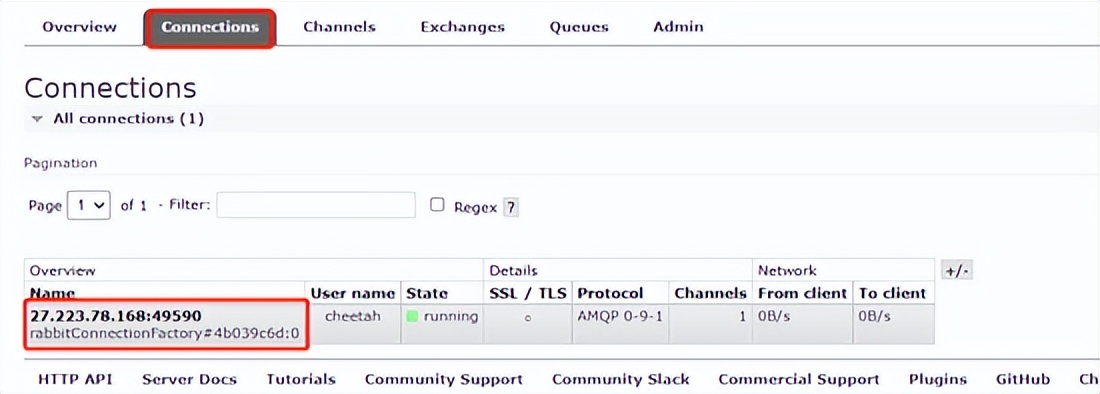Open the Tutorials link

301,379
